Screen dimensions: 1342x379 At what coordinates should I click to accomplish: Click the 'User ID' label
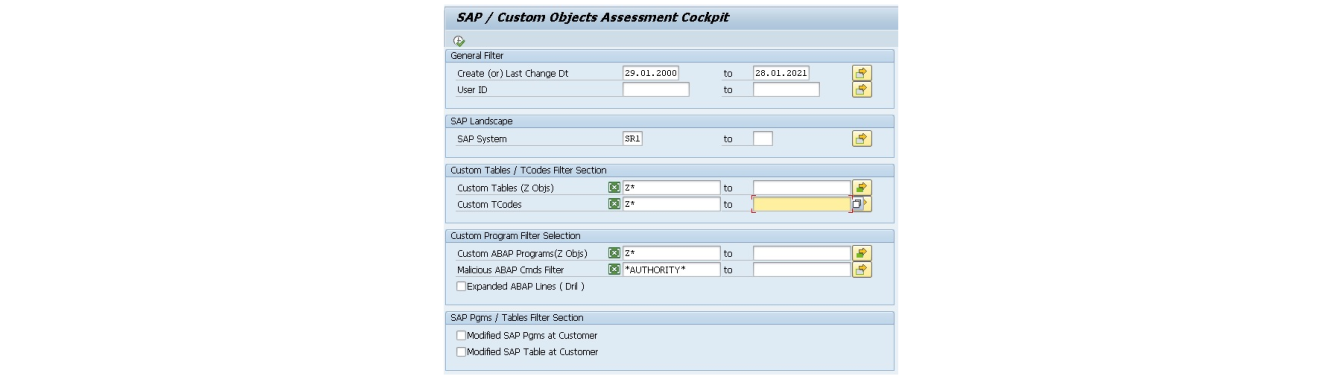[x=472, y=90]
